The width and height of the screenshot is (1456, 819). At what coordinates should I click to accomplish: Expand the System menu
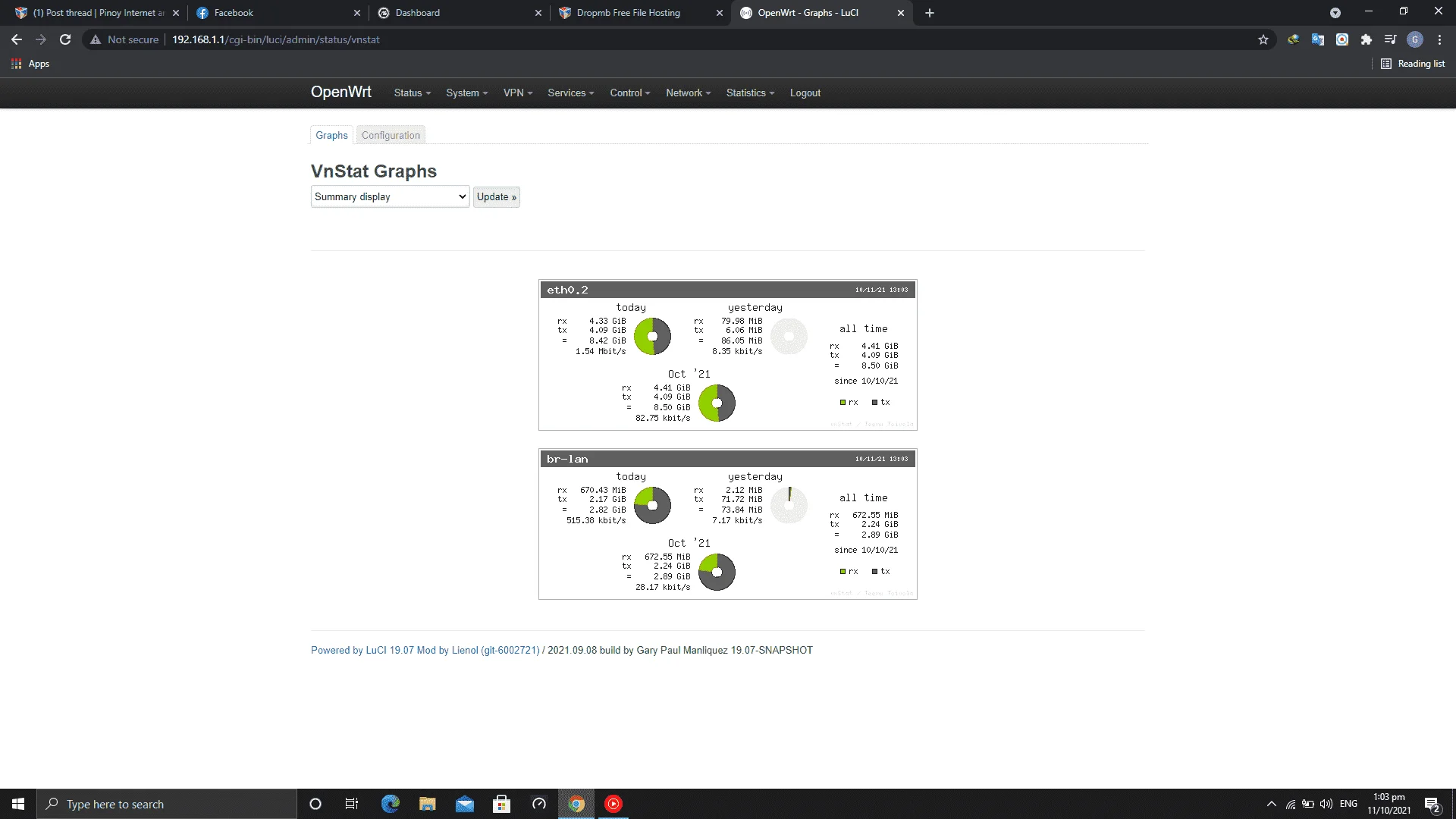467,93
